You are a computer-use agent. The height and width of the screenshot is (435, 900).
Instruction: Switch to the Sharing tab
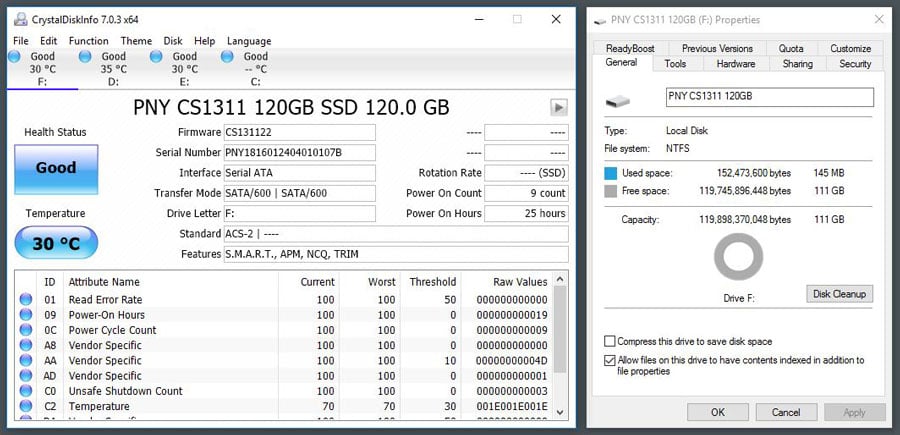797,64
